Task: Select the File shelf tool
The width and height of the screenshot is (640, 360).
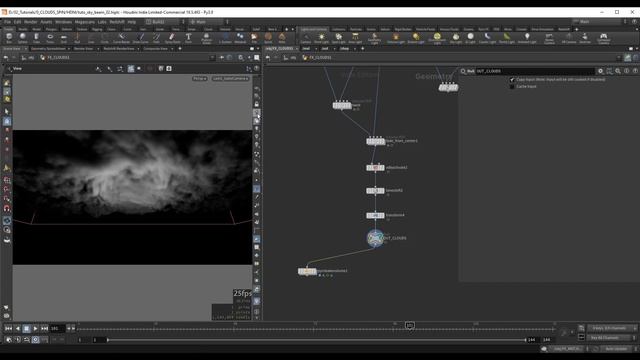Action: point(254,38)
